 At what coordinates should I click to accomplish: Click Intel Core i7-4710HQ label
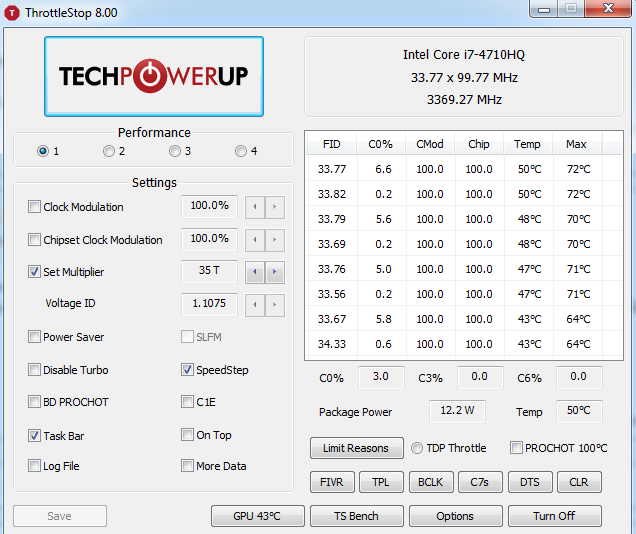coord(464,55)
